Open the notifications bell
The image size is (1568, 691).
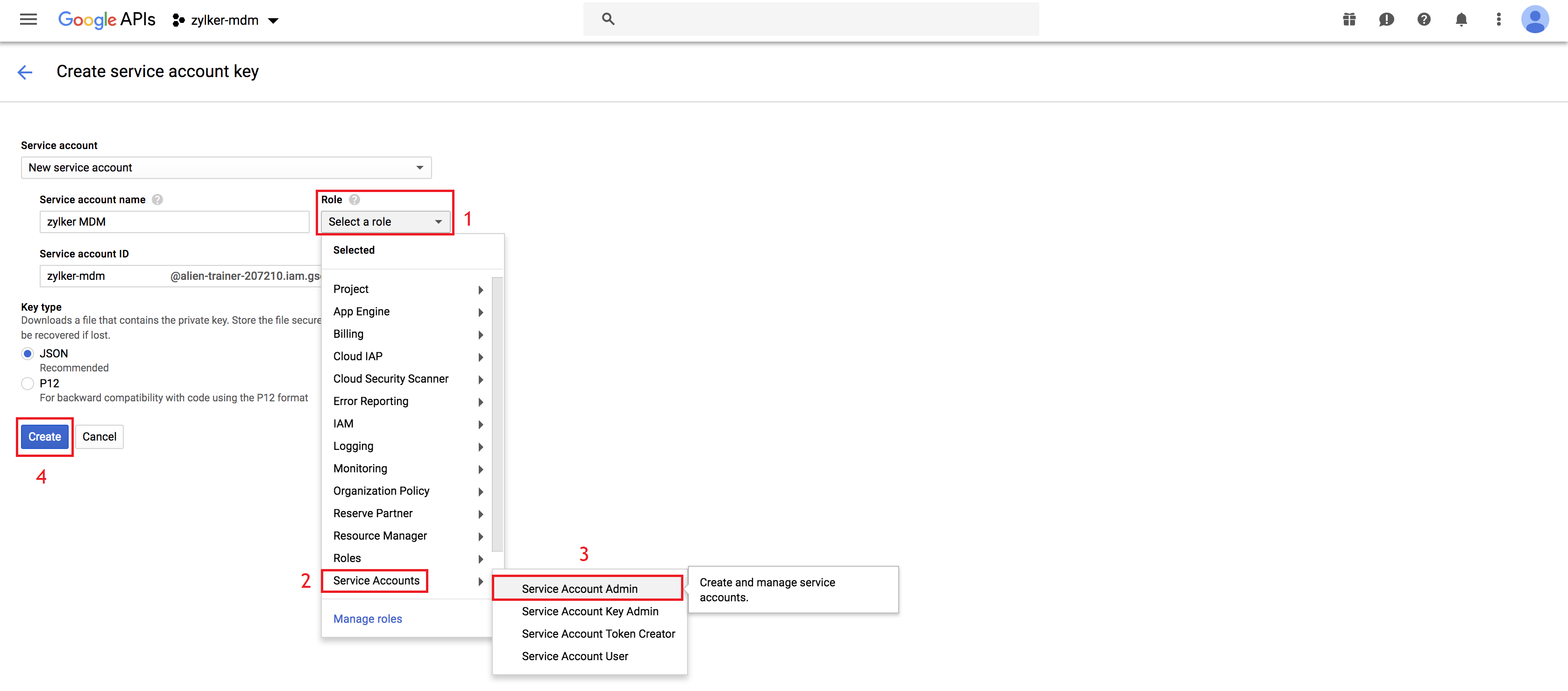[x=1461, y=20]
